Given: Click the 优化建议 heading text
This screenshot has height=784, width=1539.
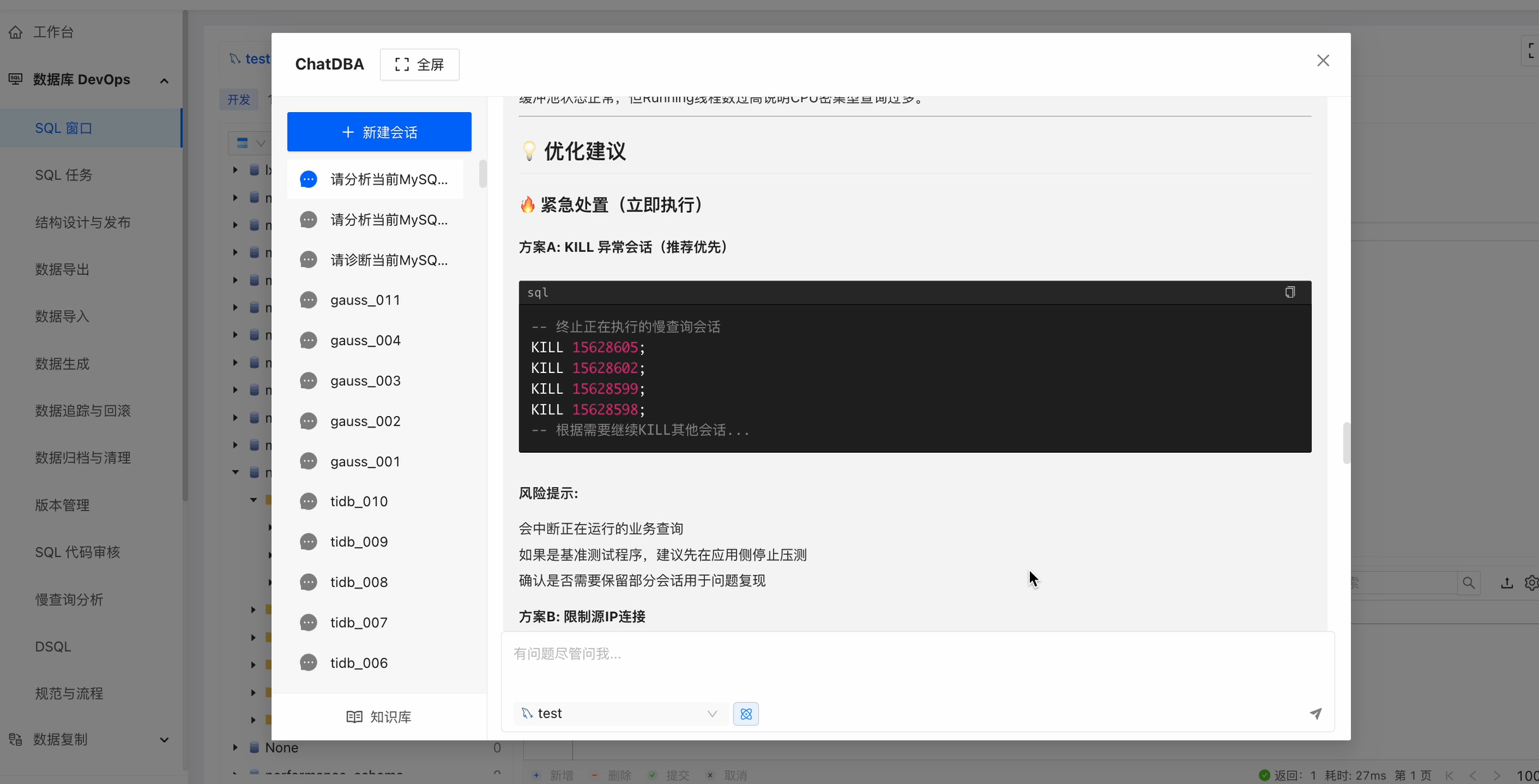Looking at the screenshot, I should (x=585, y=151).
